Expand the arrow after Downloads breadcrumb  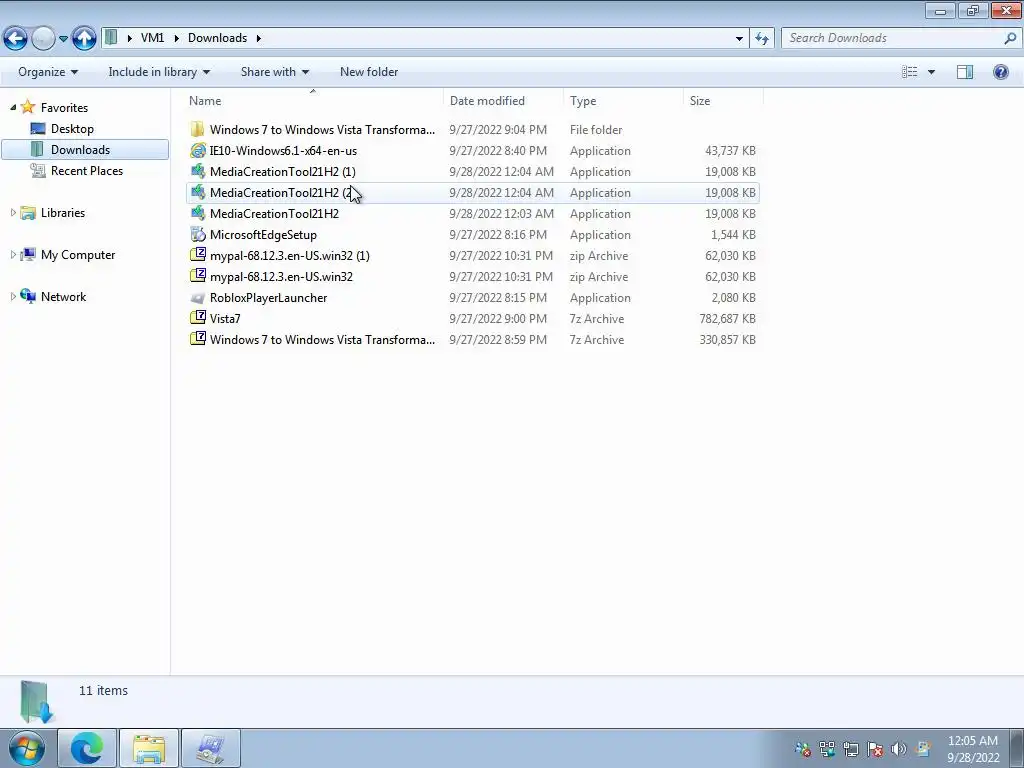click(x=259, y=38)
